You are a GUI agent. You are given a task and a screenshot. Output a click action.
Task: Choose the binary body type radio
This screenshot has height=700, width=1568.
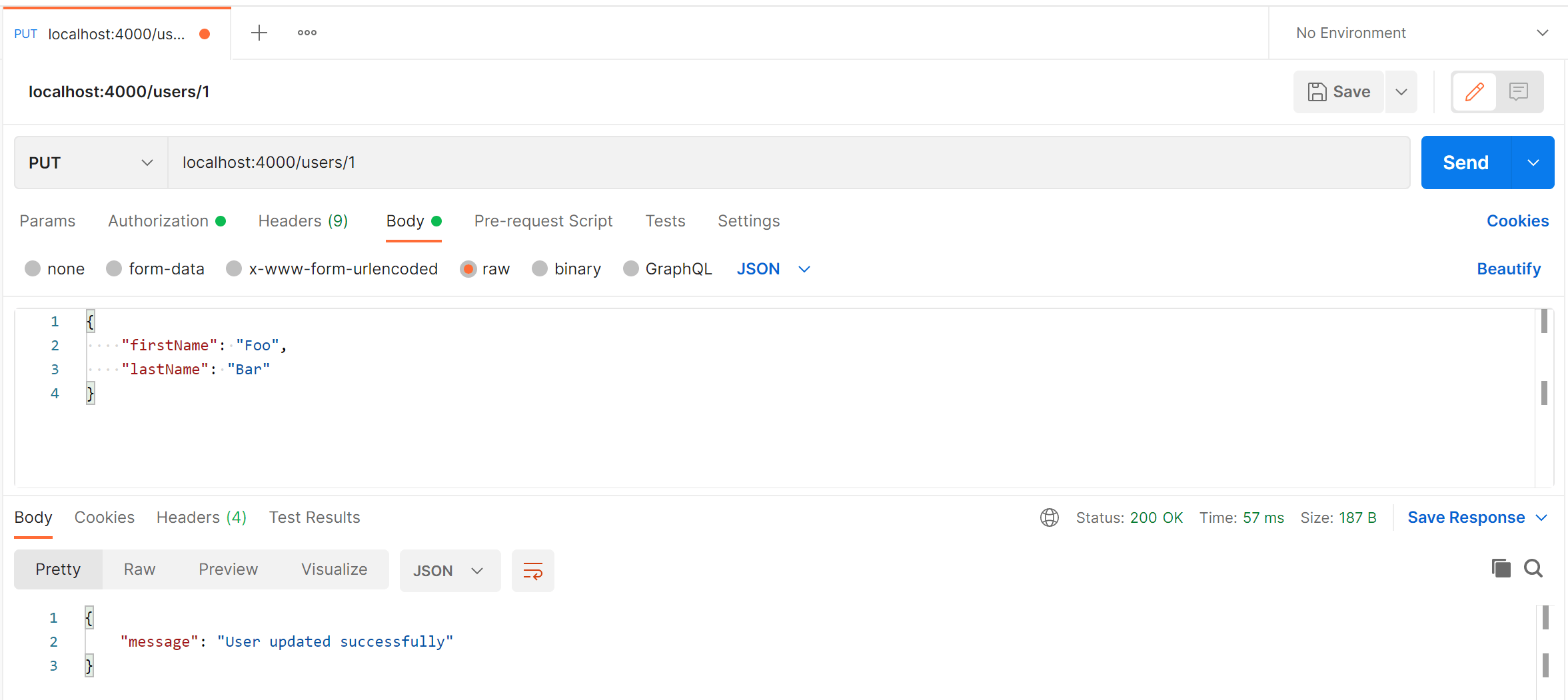(540, 268)
